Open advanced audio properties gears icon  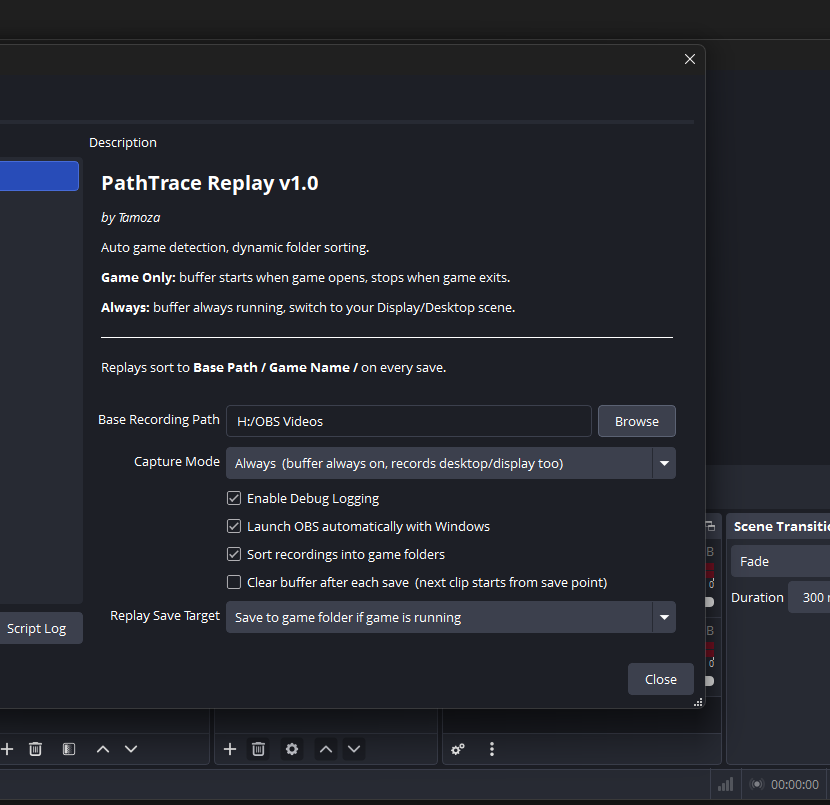(458, 749)
